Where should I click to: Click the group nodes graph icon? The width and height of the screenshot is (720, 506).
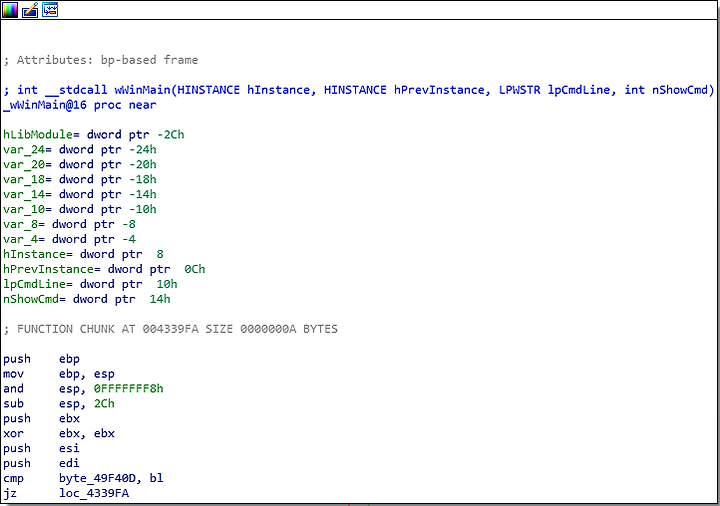pyautogui.click(x=50, y=10)
